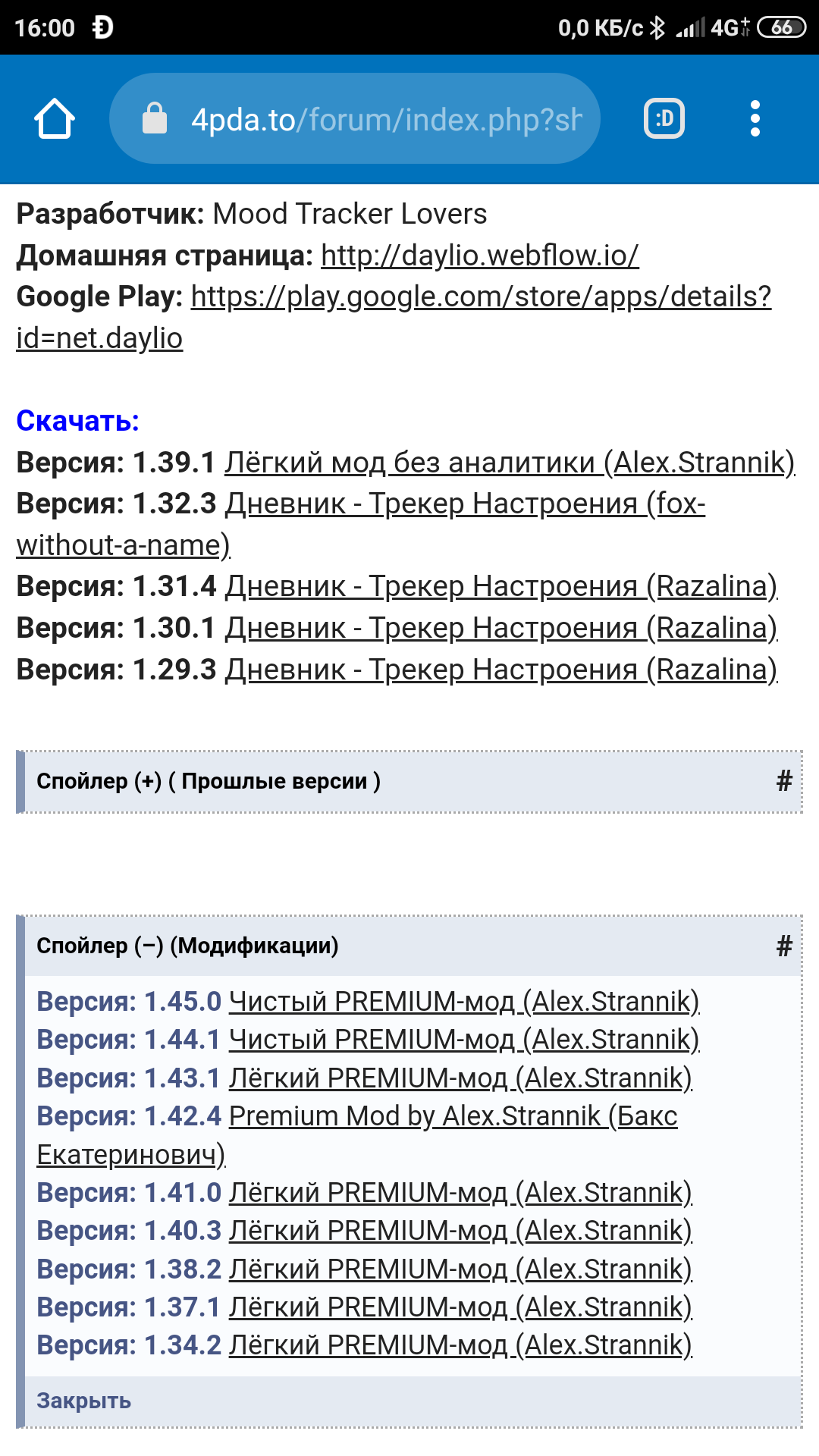Tap the Bluetooth status bar icon
Viewport: 819px width, 1456px height.
[x=657, y=28]
